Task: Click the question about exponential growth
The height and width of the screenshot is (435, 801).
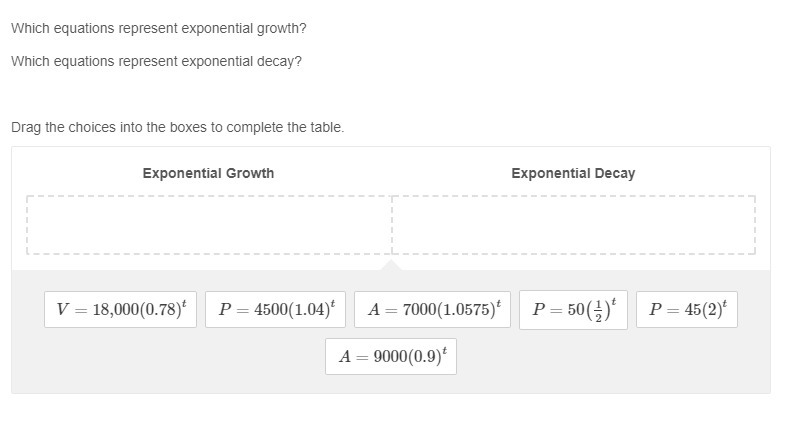Action: [158, 28]
